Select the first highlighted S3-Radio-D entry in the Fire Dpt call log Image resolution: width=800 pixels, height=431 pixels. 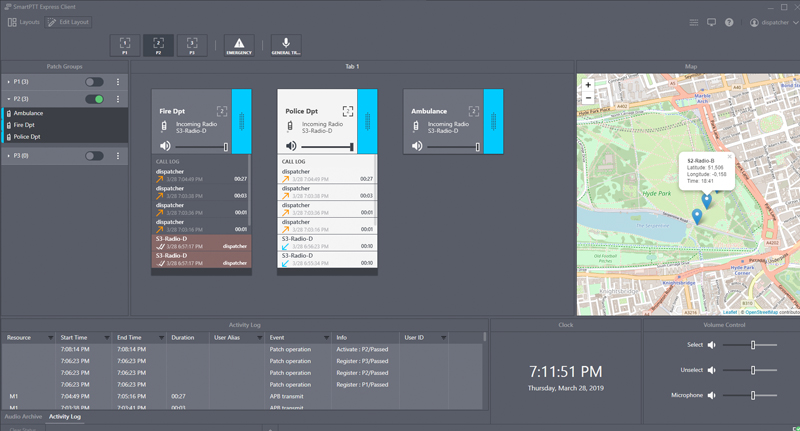point(201,243)
